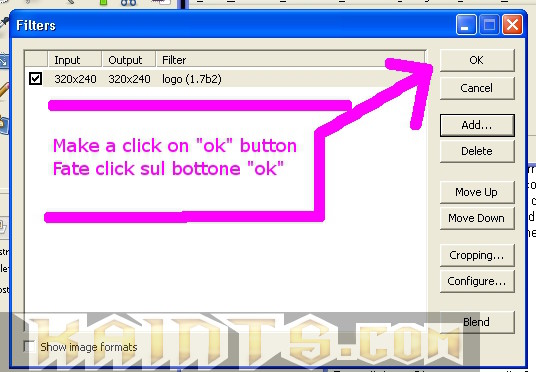Screen dimensions: 536x372
Task: Click the Filter column header
Action: [x=290, y=59]
